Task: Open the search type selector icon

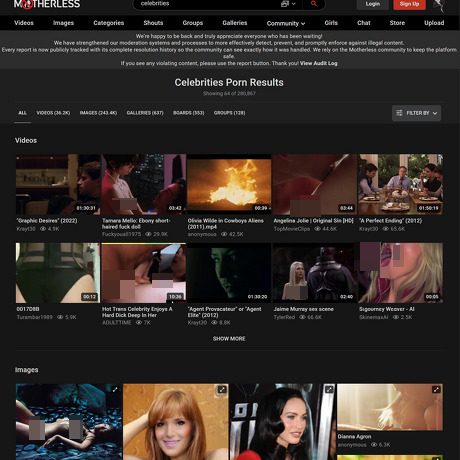Action: (x=288, y=4)
